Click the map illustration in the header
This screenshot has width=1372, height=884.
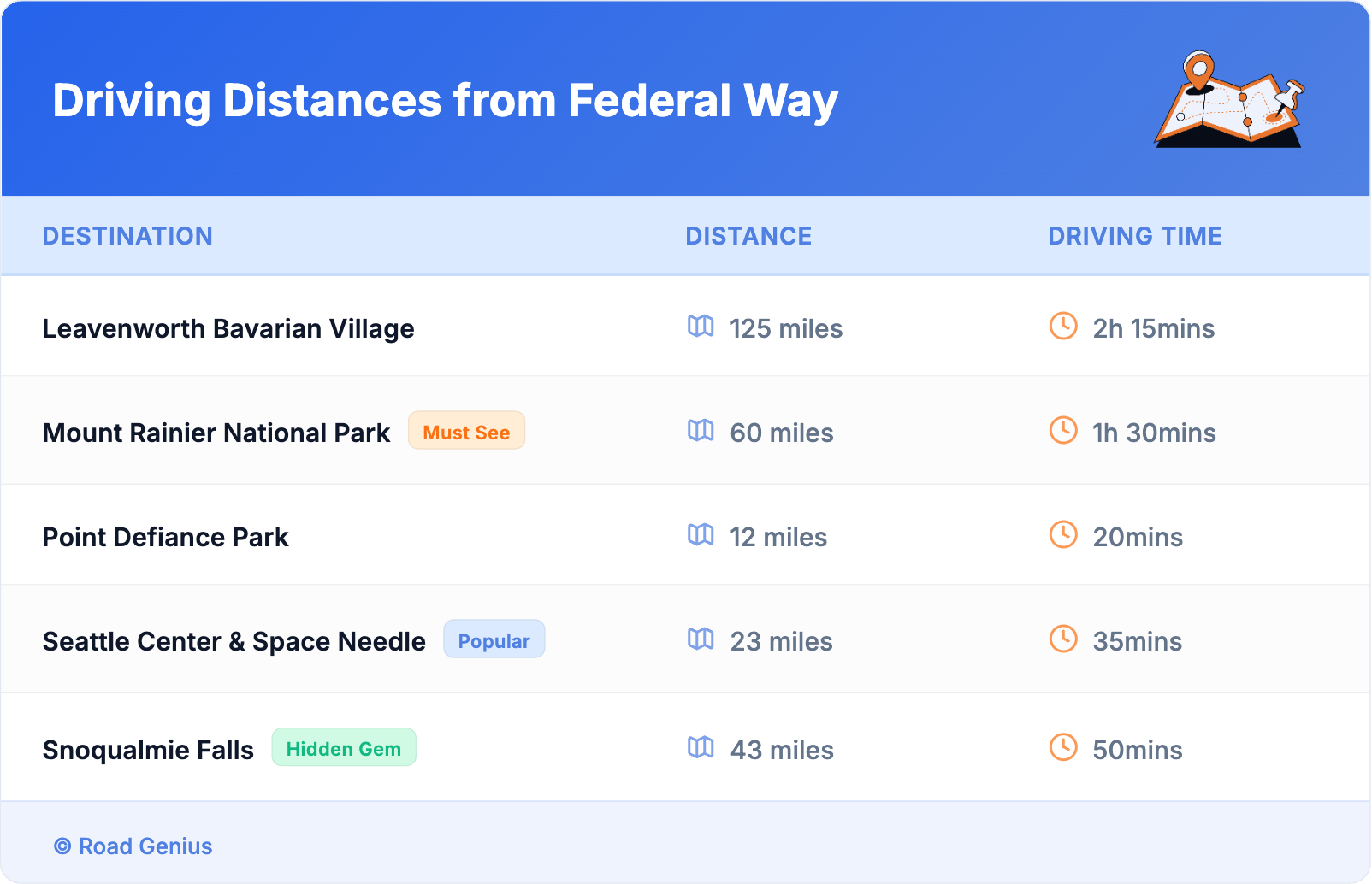[1230, 101]
